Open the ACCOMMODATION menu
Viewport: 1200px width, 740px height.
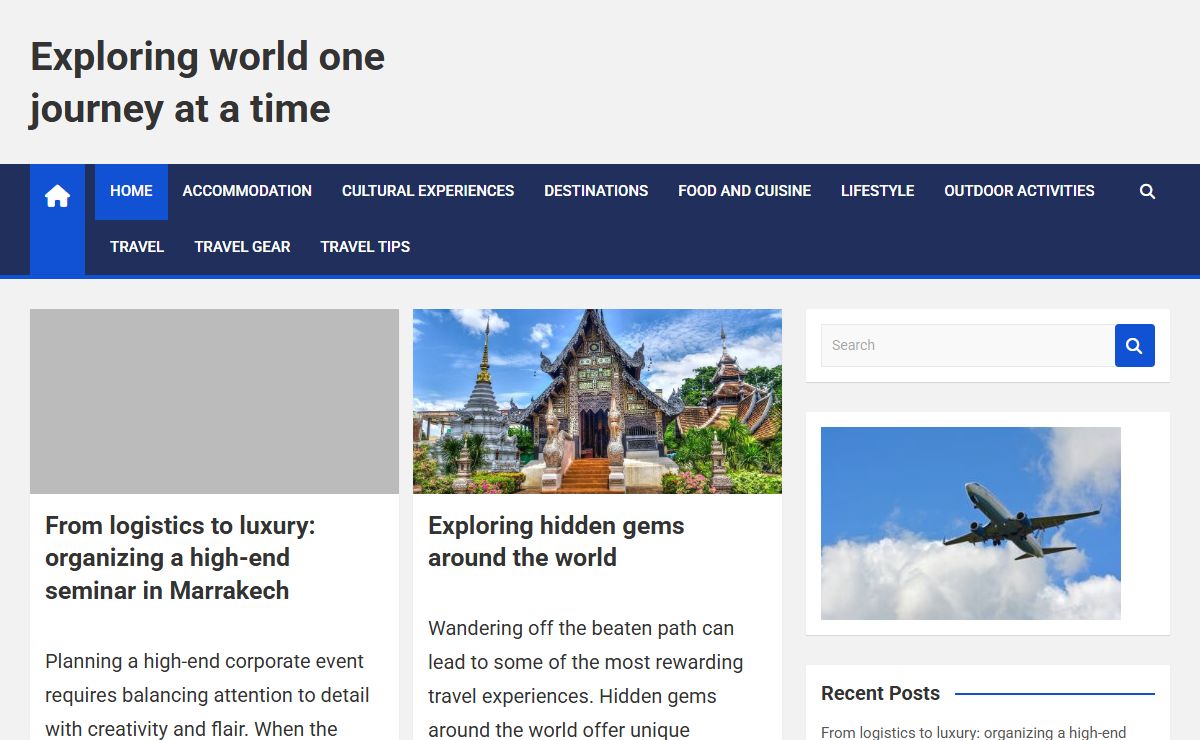point(247,191)
